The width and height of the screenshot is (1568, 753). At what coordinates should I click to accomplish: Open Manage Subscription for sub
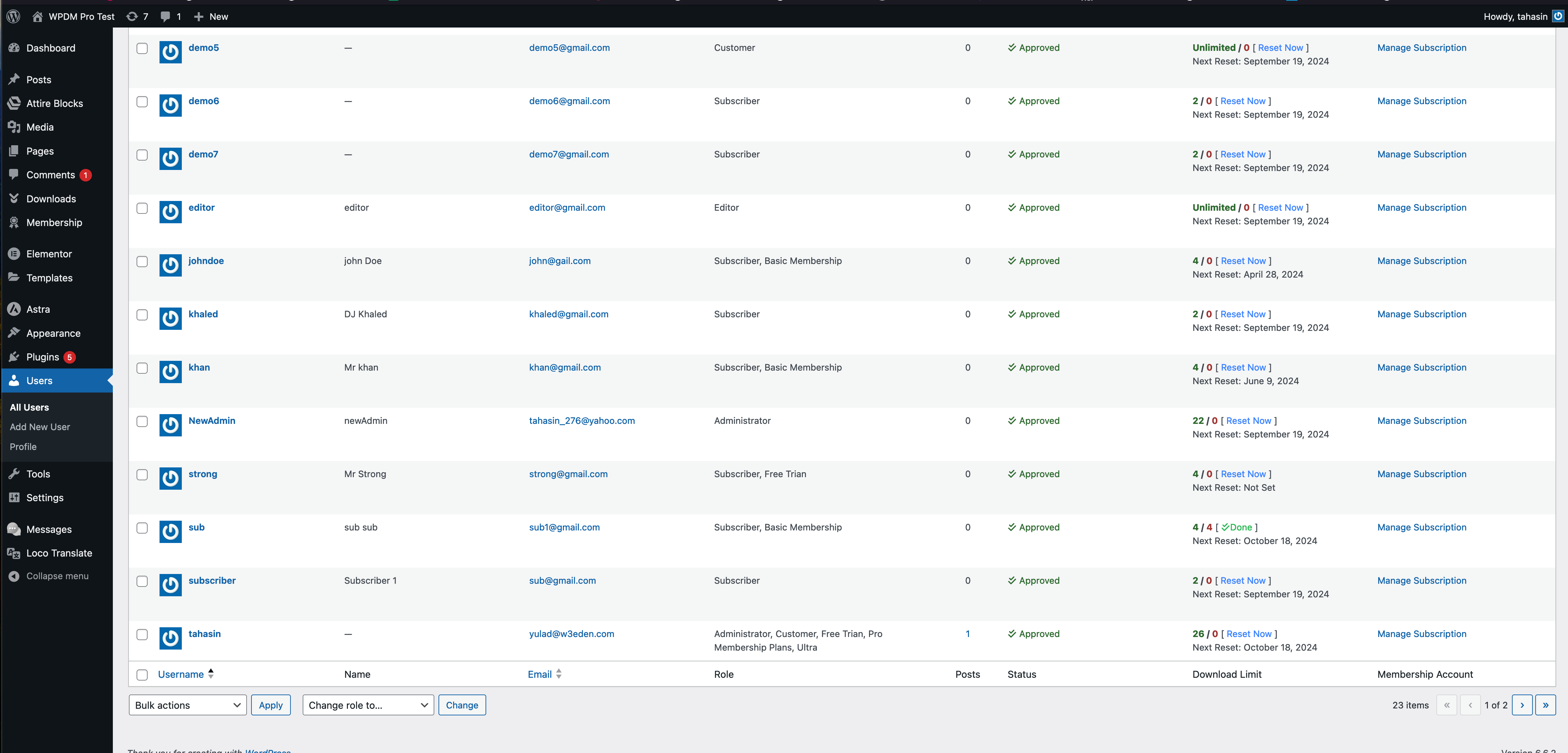point(1421,527)
